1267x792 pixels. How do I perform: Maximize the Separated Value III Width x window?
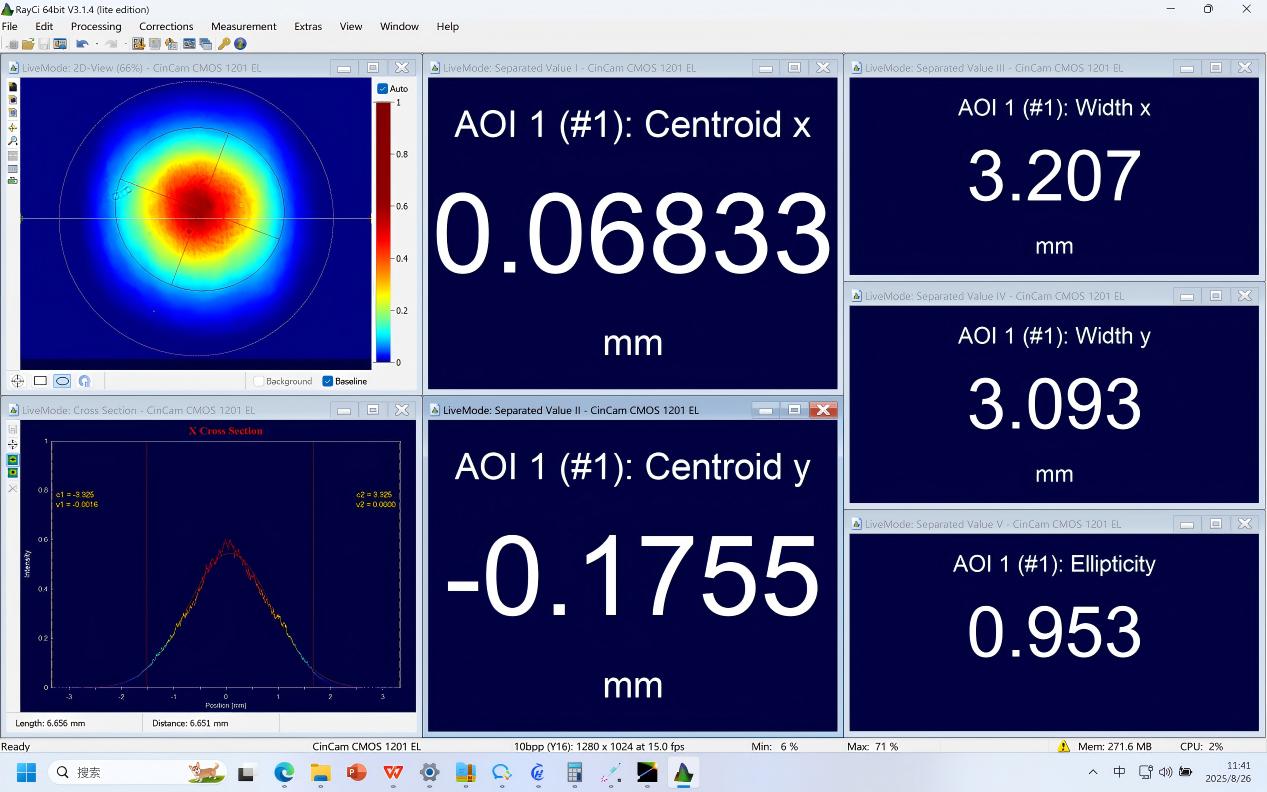(x=1216, y=68)
